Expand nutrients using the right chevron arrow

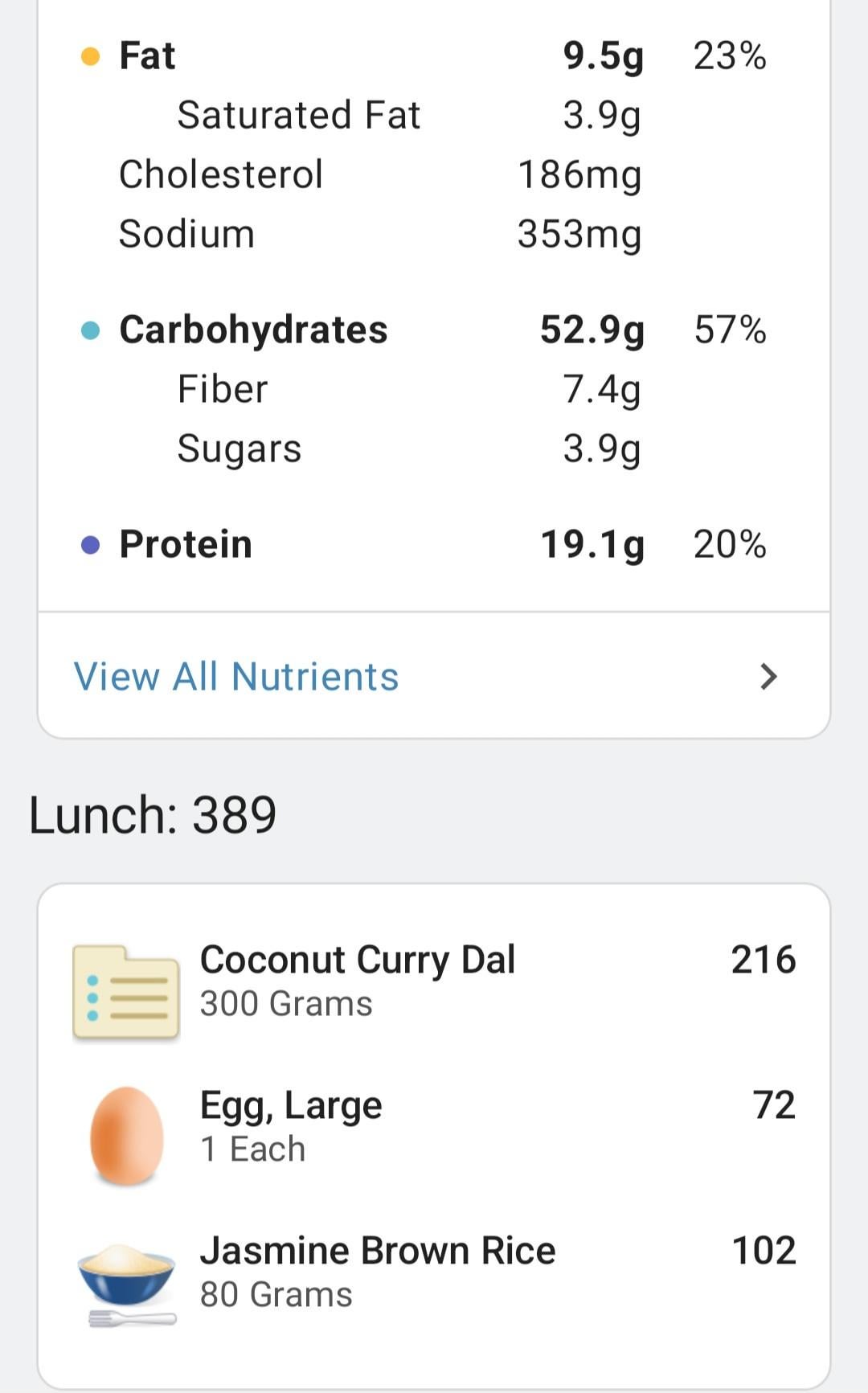pyautogui.click(x=768, y=676)
